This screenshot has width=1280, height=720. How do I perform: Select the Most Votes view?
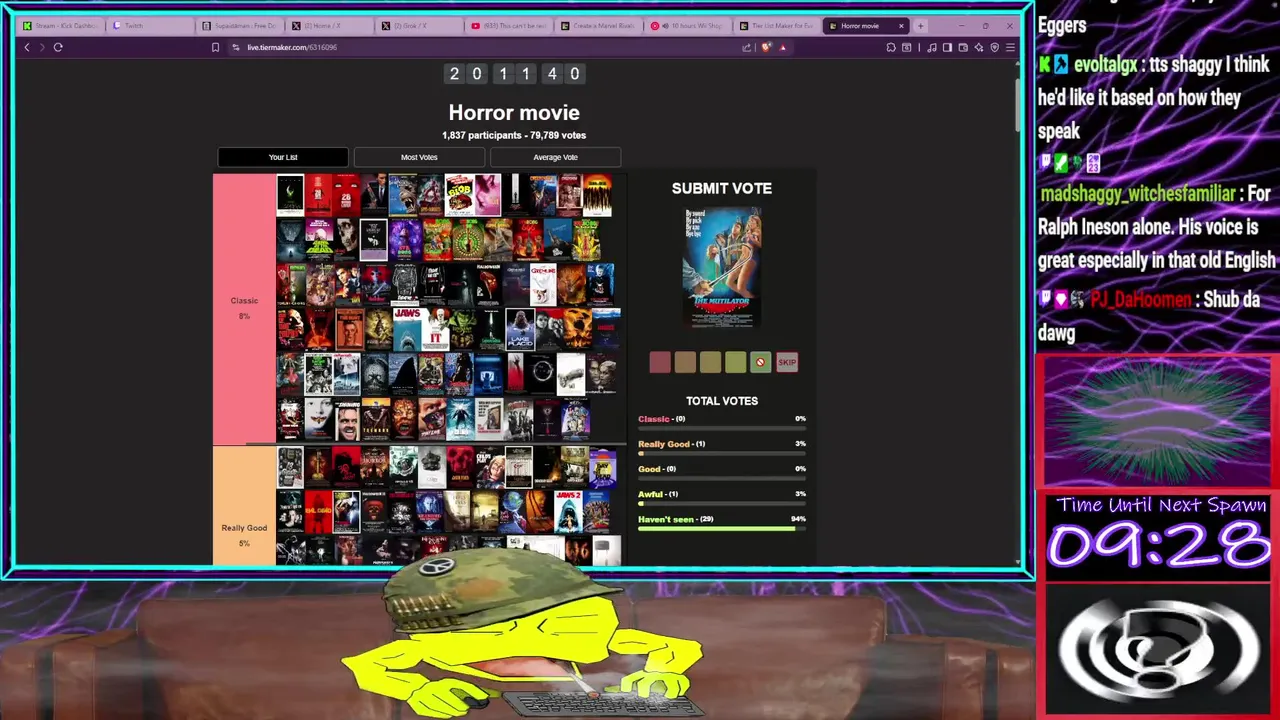coord(419,157)
